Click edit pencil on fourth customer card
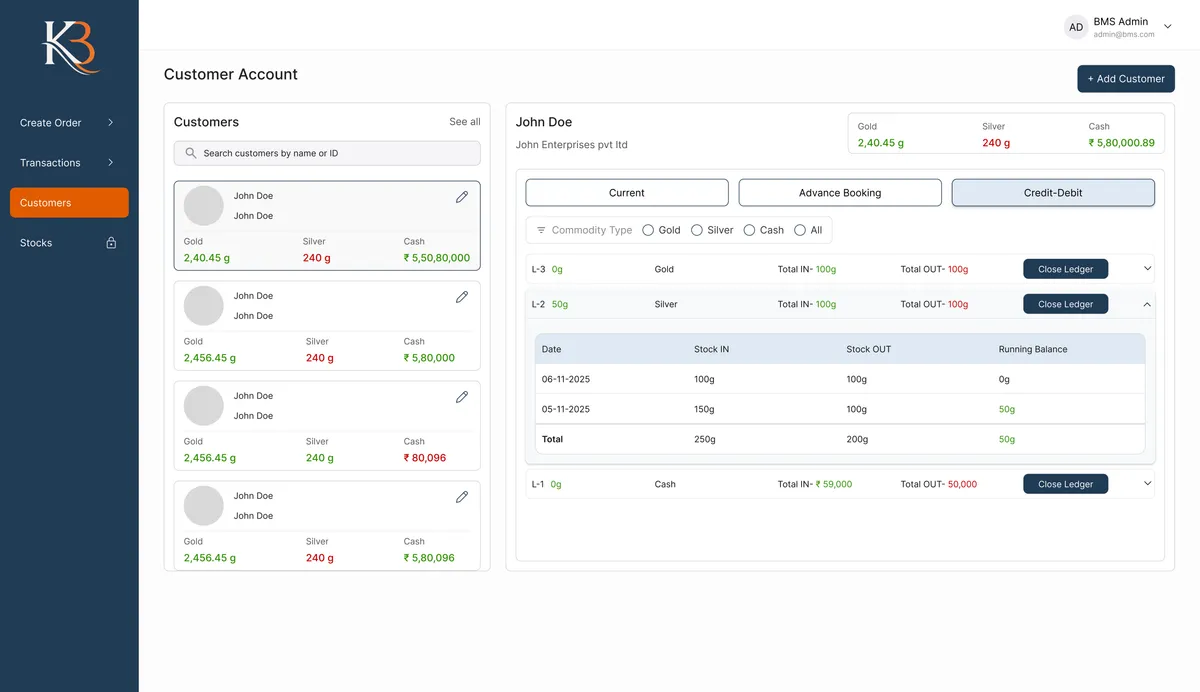 (x=462, y=497)
